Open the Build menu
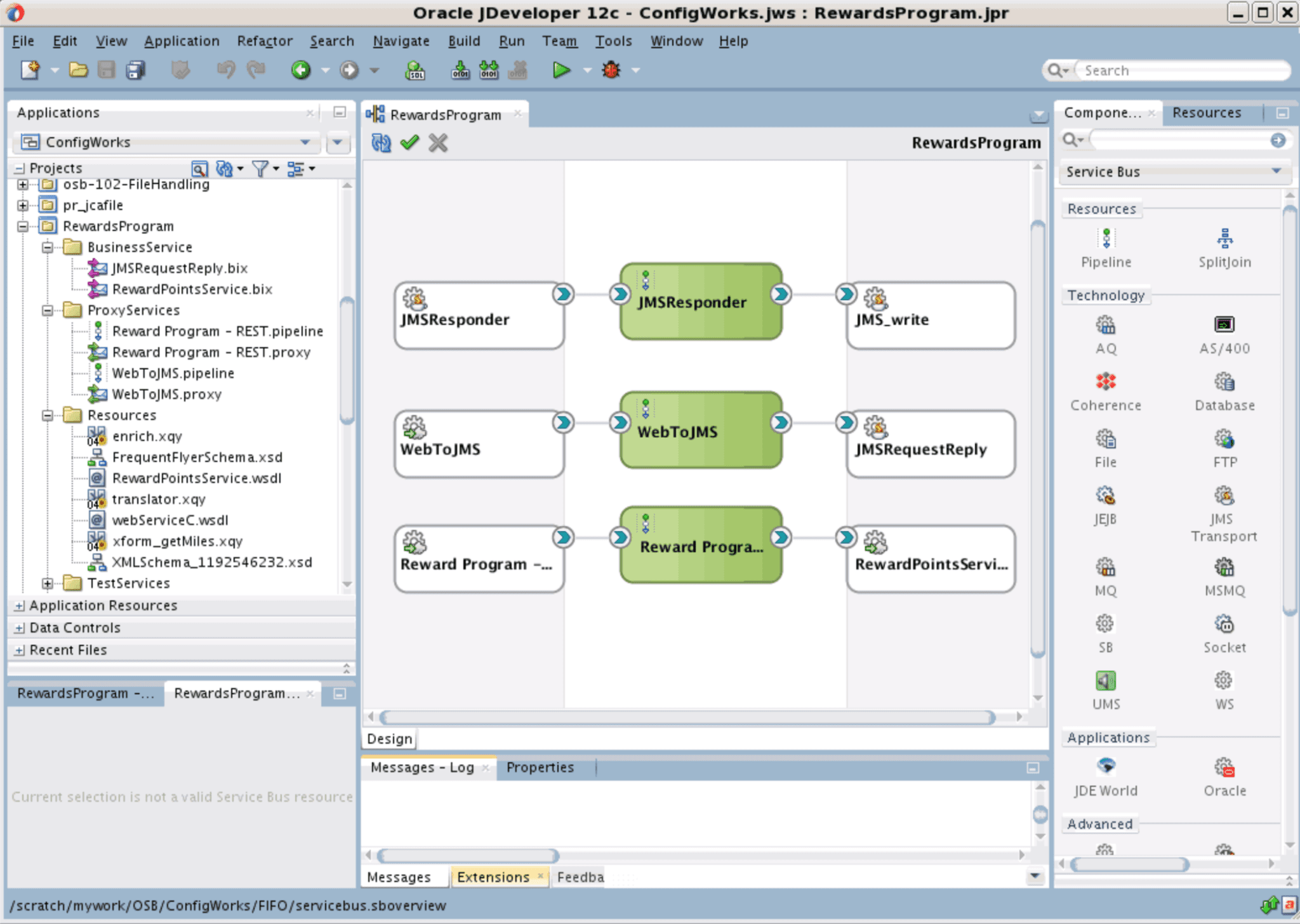Viewport: 1300px width, 924px height. 464,41
